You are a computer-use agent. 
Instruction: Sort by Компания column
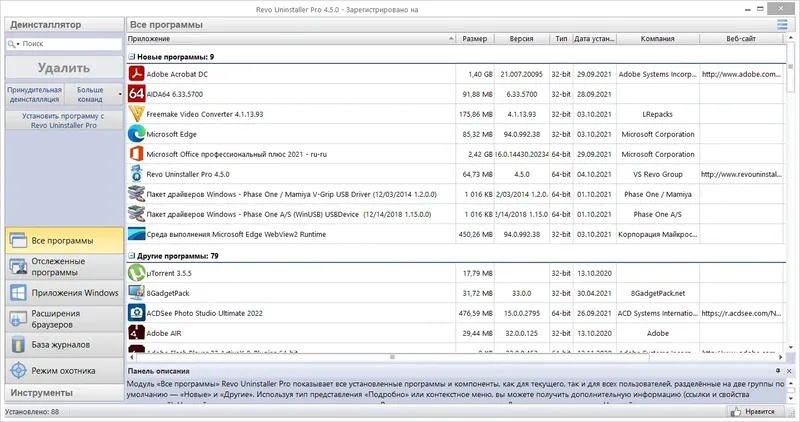[x=658, y=39]
